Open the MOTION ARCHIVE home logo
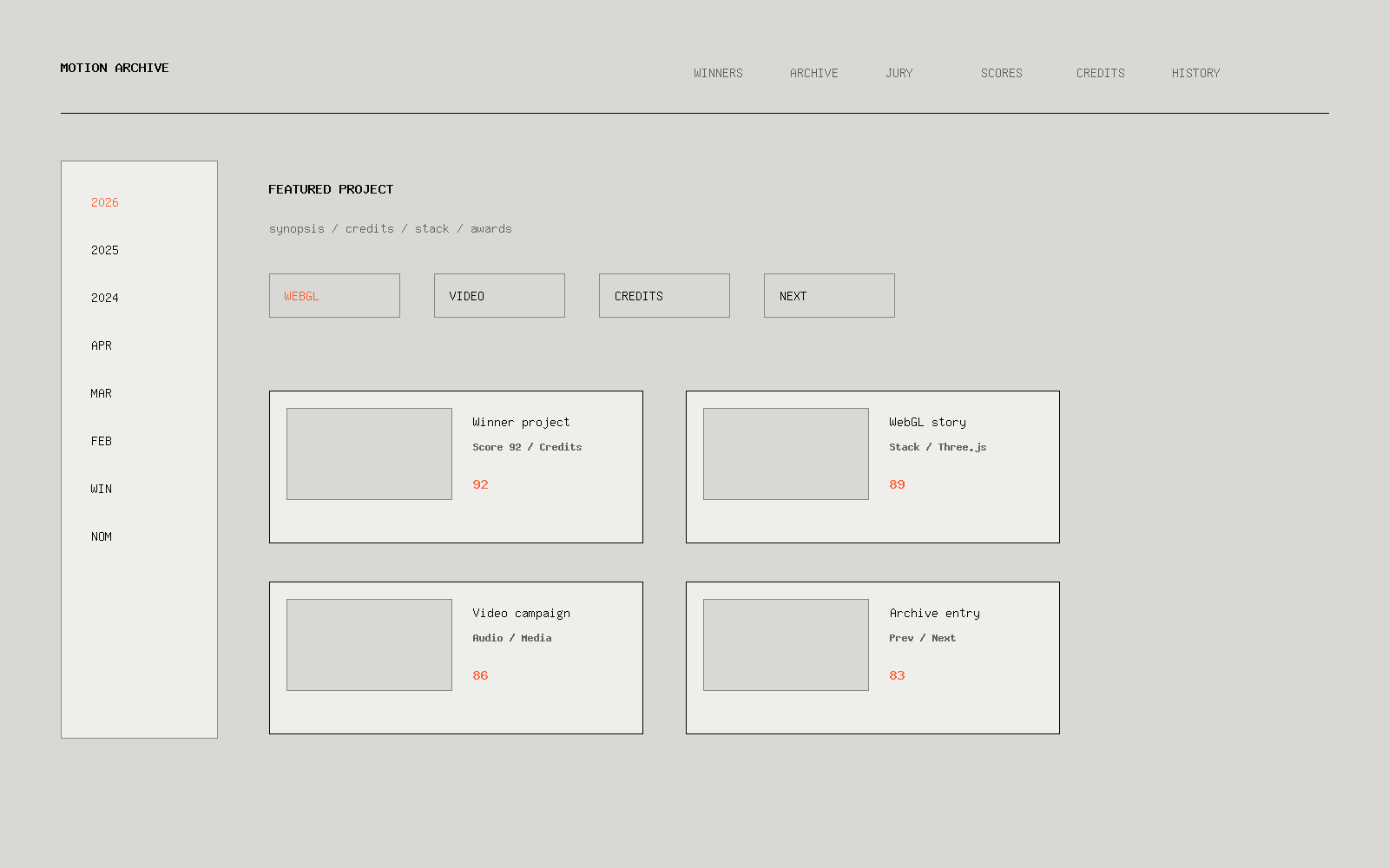The height and width of the screenshot is (868, 1389). pyautogui.click(x=115, y=68)
